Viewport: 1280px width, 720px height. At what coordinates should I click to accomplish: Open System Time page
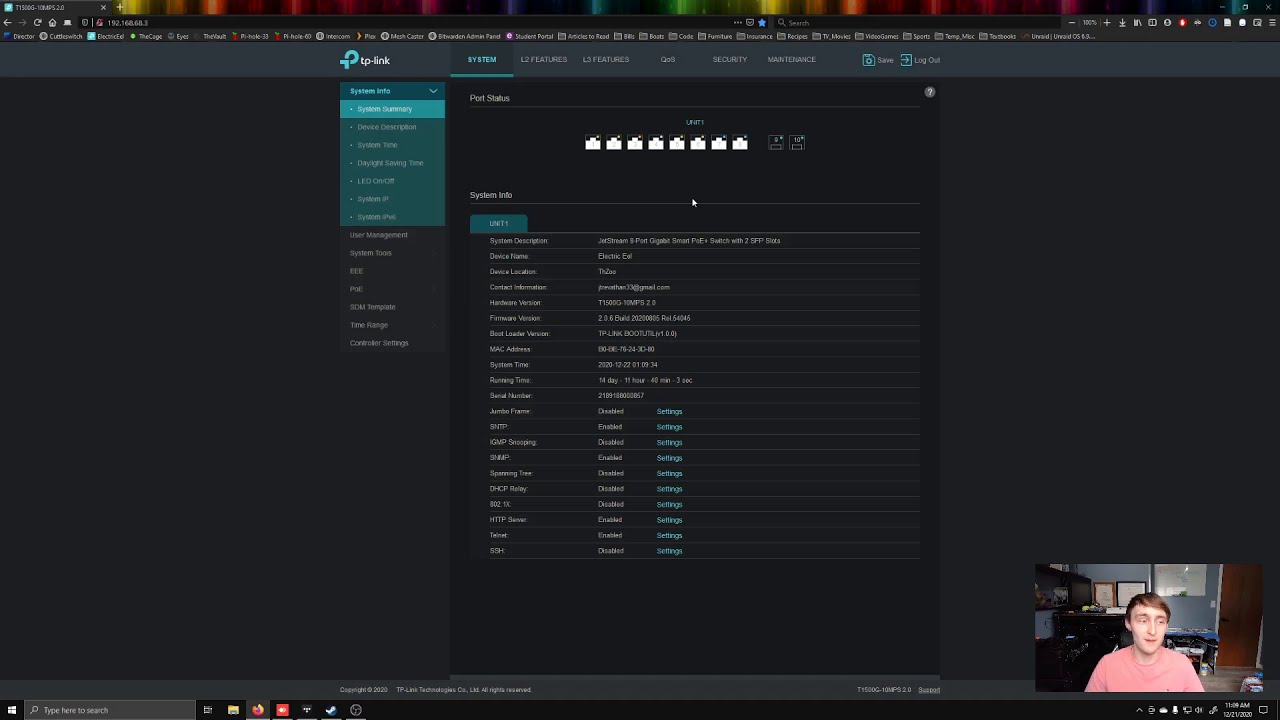point(377,145)
